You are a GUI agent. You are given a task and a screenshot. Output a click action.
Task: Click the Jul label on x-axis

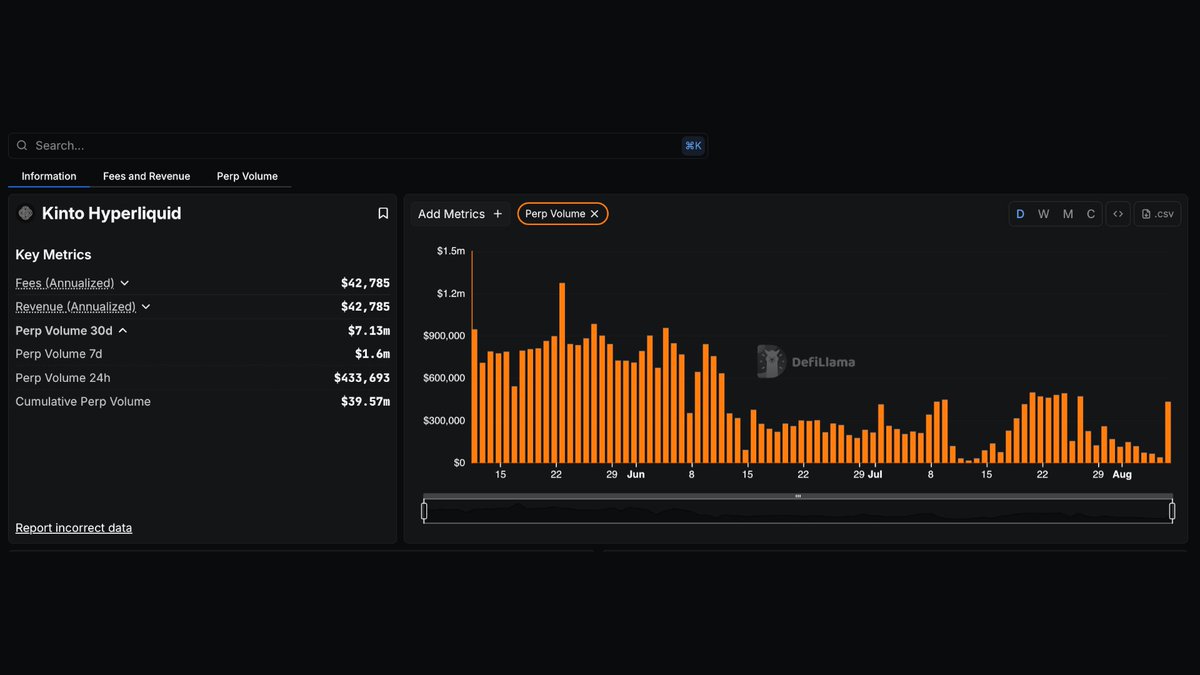point(876,475)
